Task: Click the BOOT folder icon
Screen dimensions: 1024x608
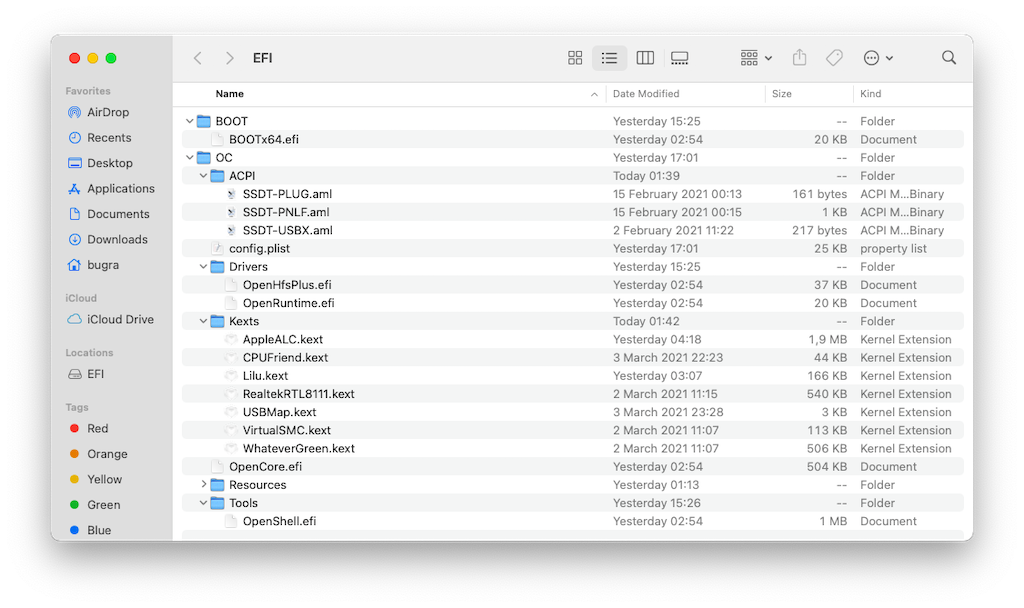Action: click(x=204, y=121)
